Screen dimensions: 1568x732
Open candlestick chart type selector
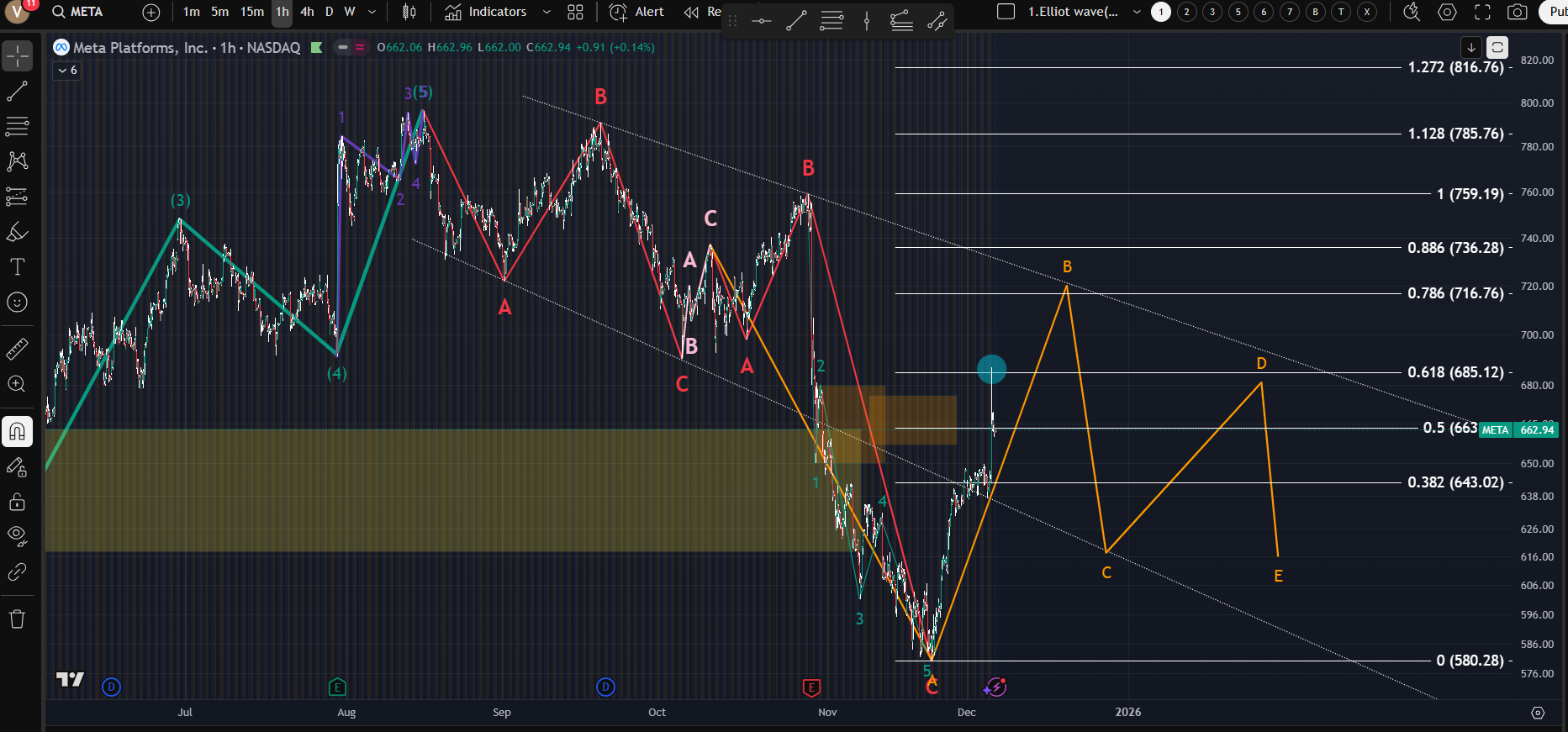pos(409,12)
